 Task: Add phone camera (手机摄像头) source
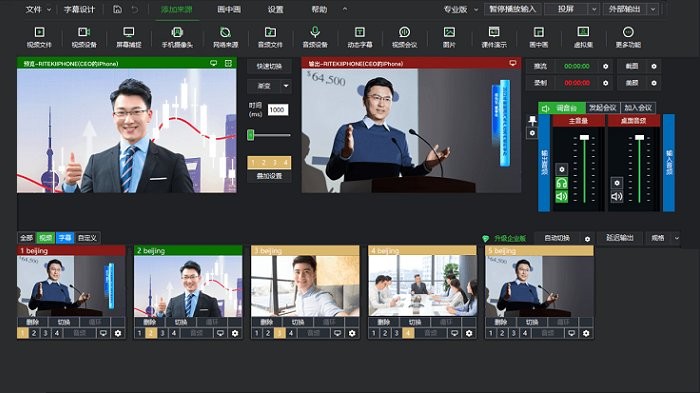pyautogui.click(x=177, y=37)
